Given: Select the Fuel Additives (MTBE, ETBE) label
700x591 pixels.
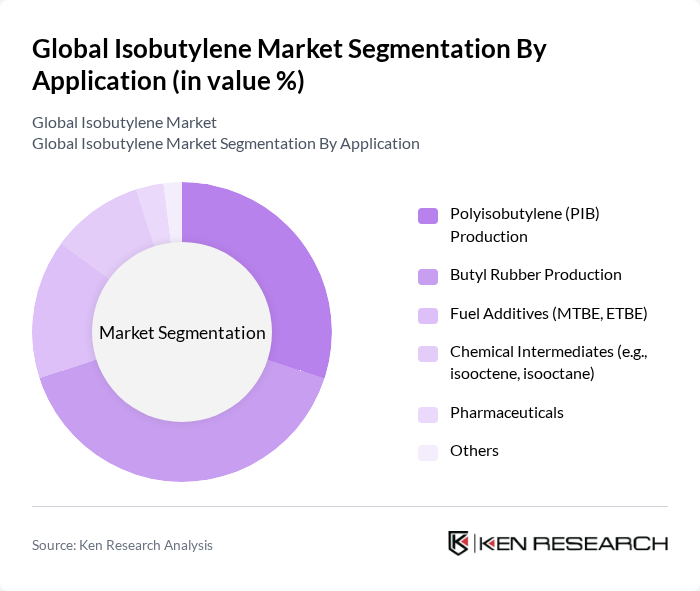Looking at the screenshot, I should tap(549, 314).
